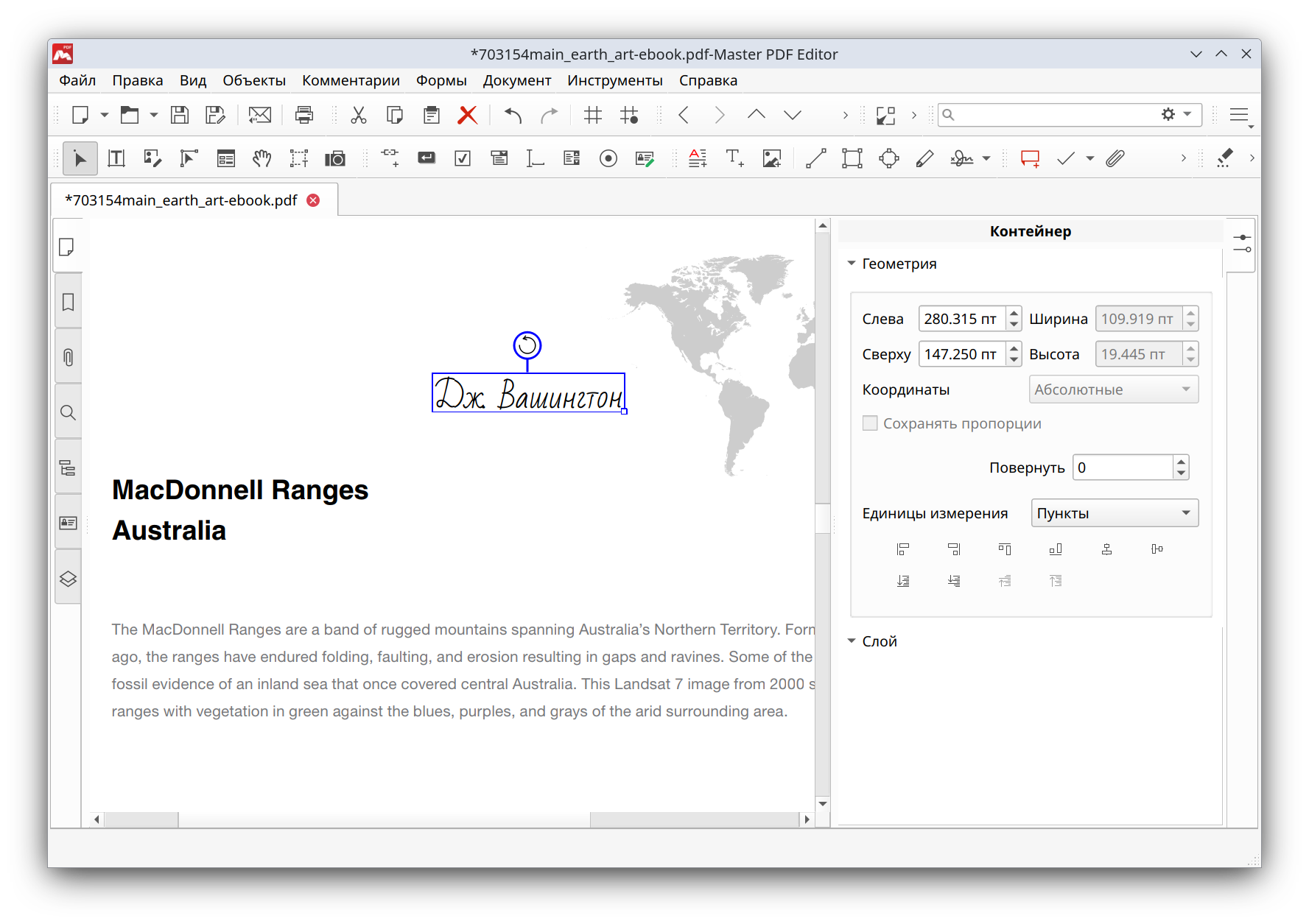
Task: Send document by email envelope icon
Action: 260,115
